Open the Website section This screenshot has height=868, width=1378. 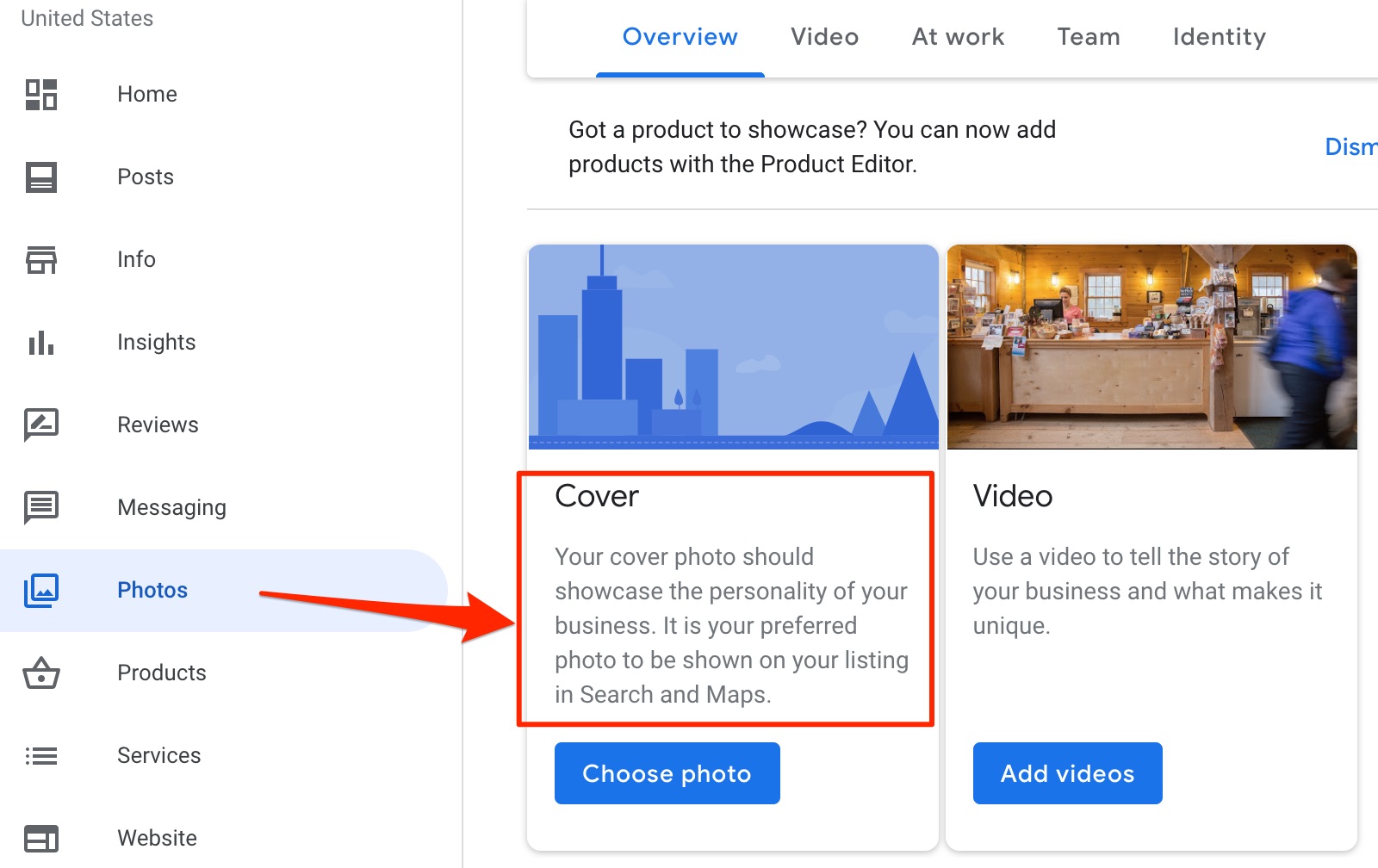click(x=157, y=838)
